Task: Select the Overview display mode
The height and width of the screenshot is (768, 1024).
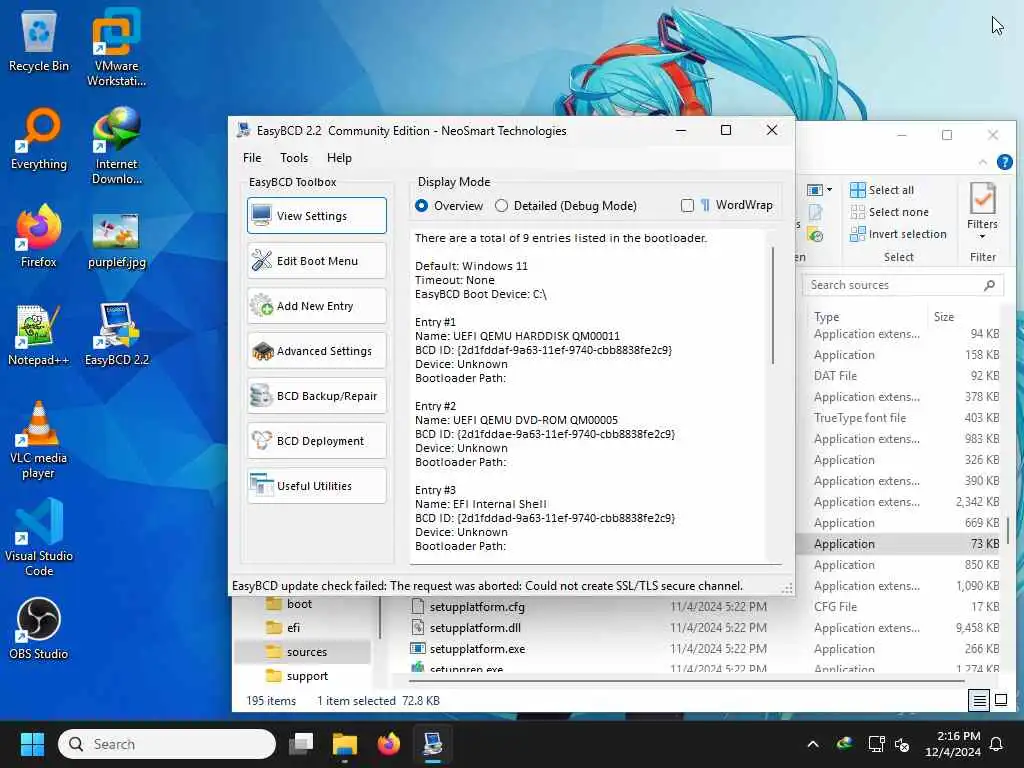Action: click(449, 206)
